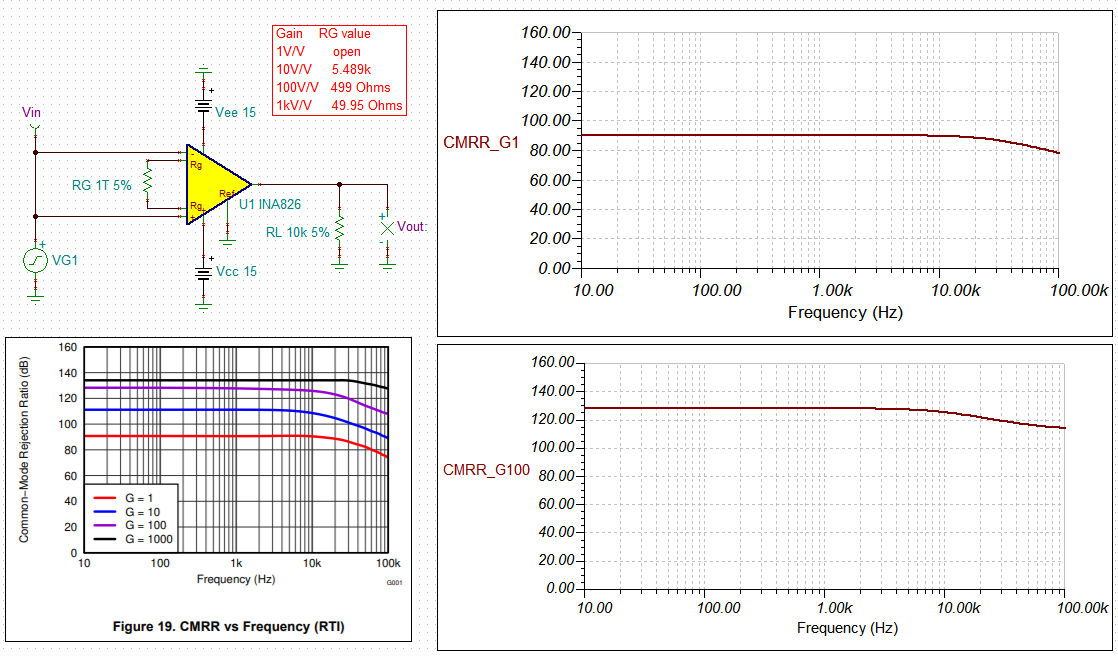Click the 'Vee 15' supply label

pyautogui.click(x=235, y=113)
